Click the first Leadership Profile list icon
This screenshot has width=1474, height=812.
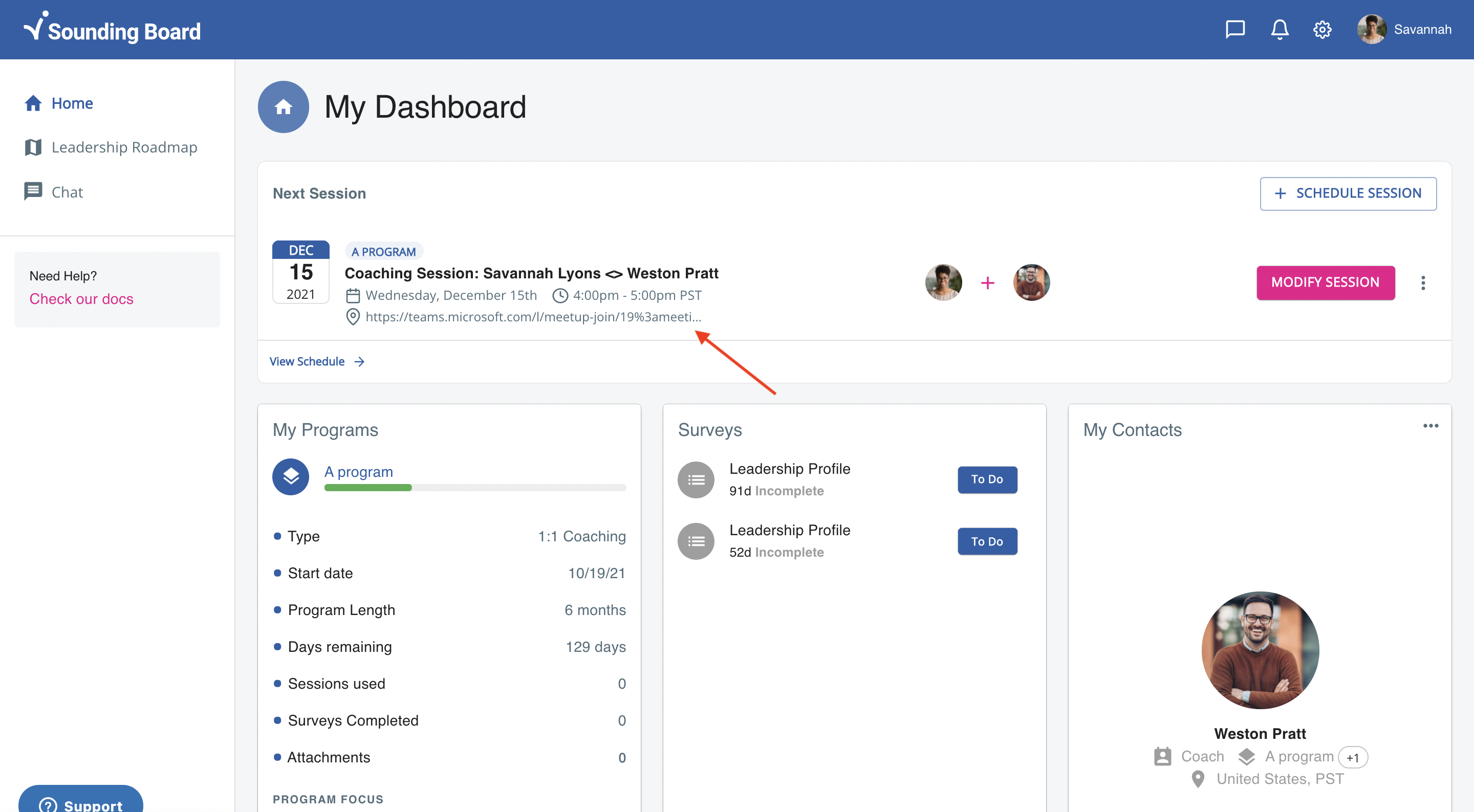pyautogui.click(x=696, y=479)
